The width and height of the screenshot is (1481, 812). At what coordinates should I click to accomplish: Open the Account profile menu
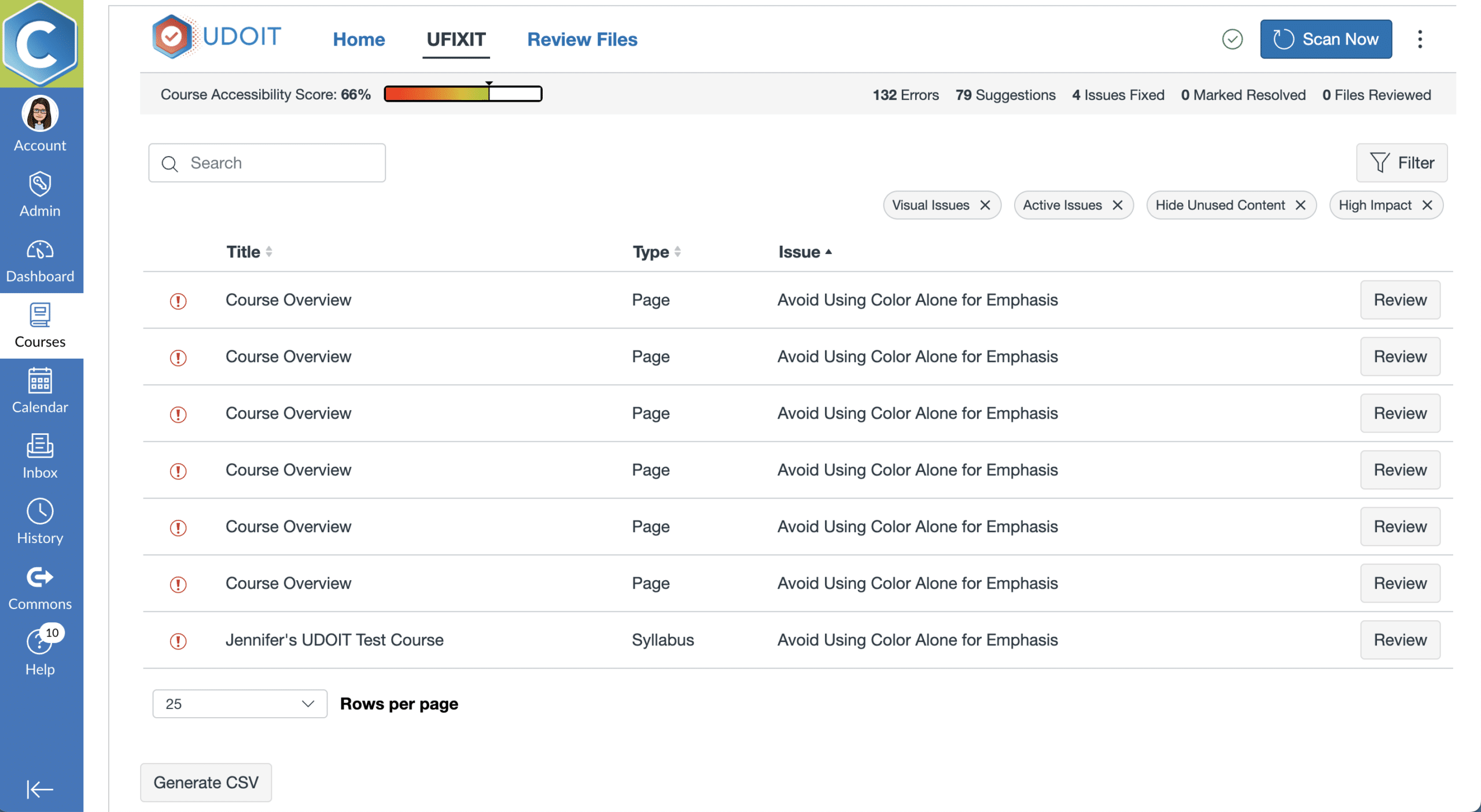click(x=39, y=123)
